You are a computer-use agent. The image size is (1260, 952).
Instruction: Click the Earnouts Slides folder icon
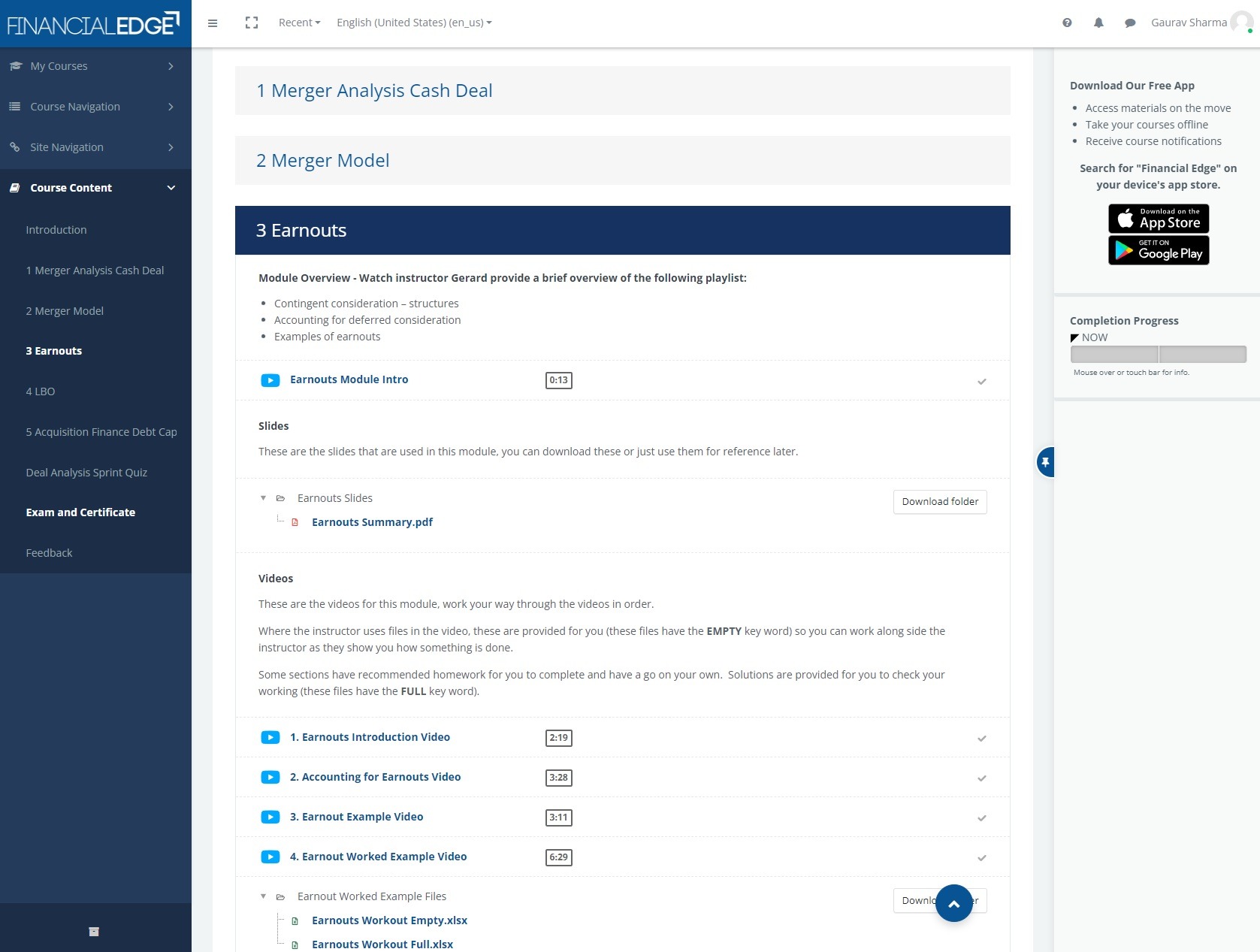pos(279,498)
